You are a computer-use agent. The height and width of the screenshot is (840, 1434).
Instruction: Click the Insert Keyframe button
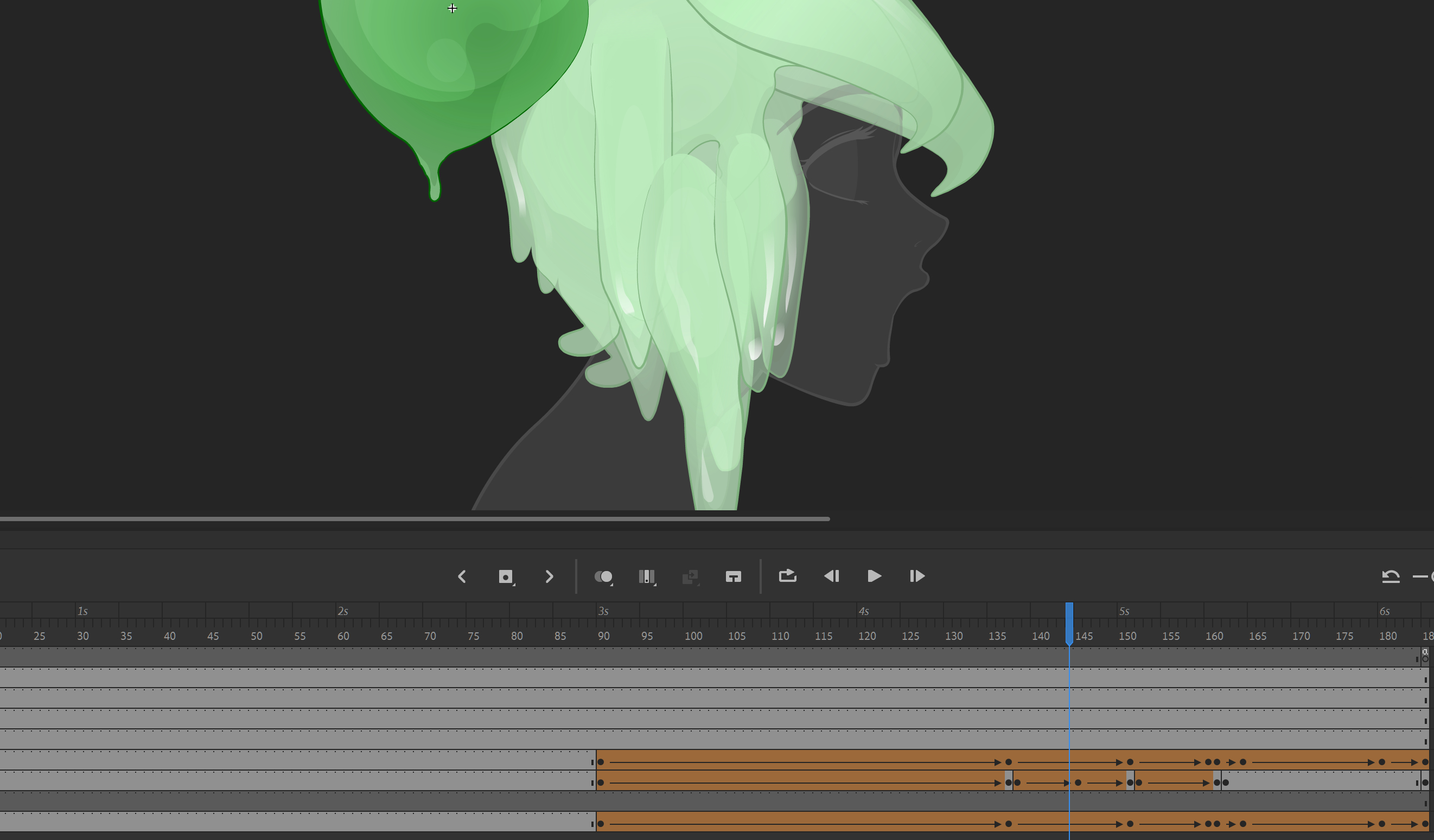[505, 576]
